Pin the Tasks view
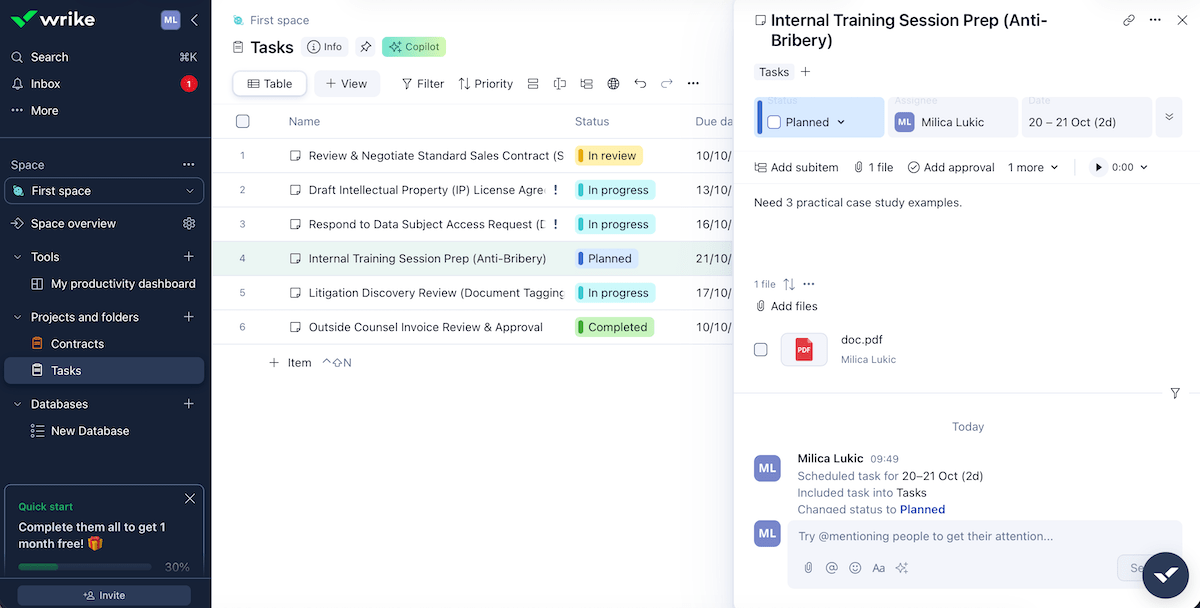This screenshot has width=1200, height=608. (x=365, y=46)
